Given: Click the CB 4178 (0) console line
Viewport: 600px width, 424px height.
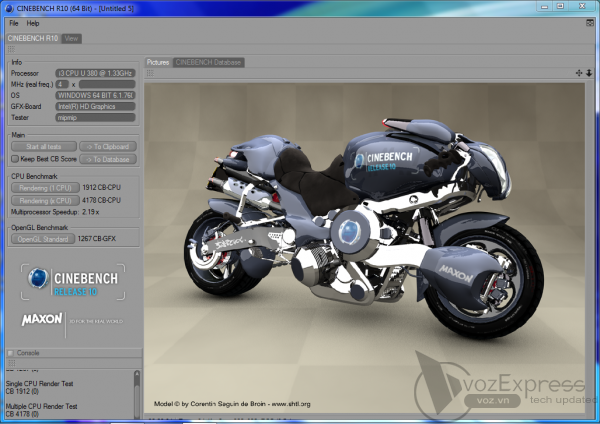Looking at the screenshot, I should pos(22,414).
